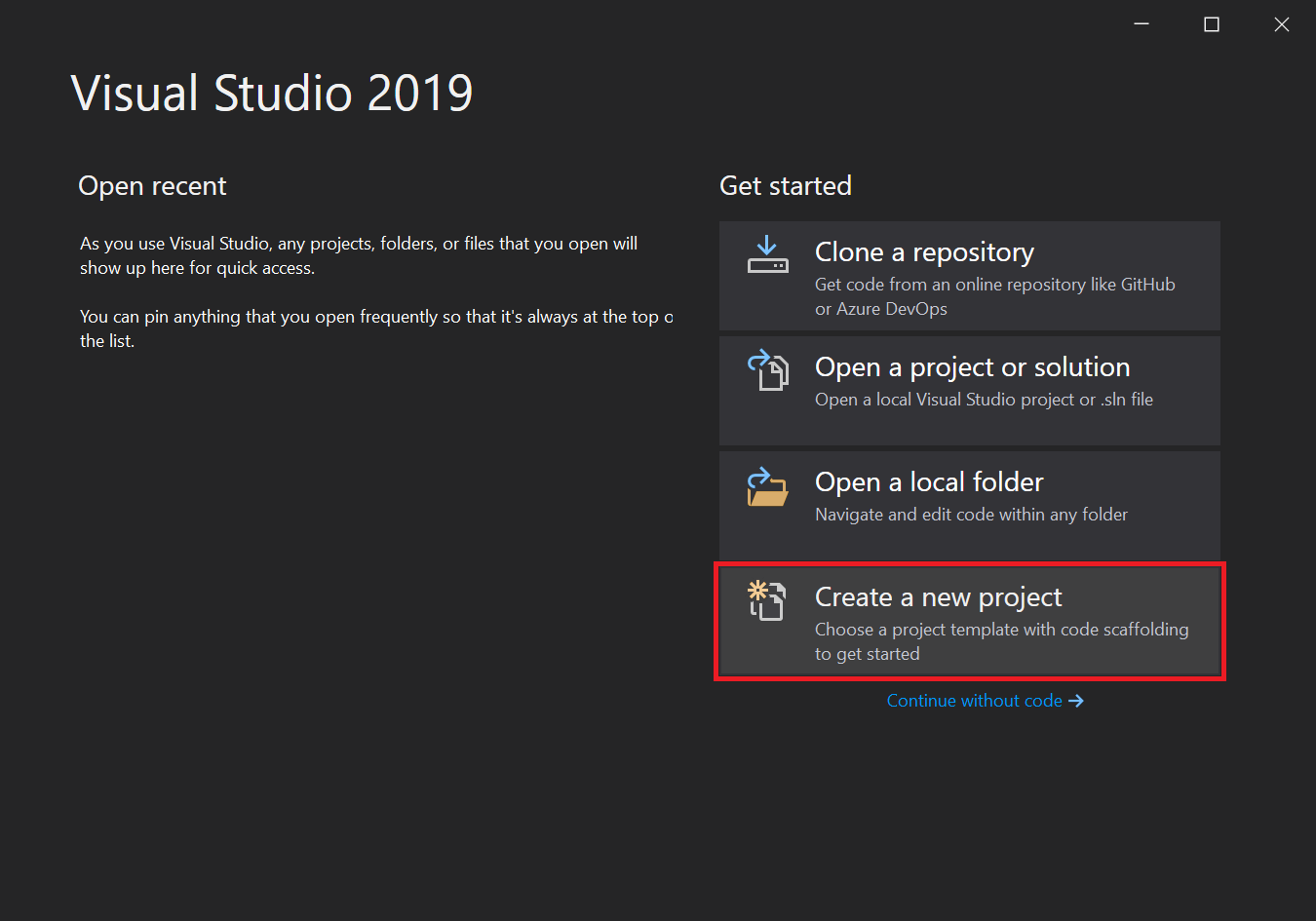The image size is (1316, 921).
Task: Click the Clone a repository download icon
Action: (767, 254)
